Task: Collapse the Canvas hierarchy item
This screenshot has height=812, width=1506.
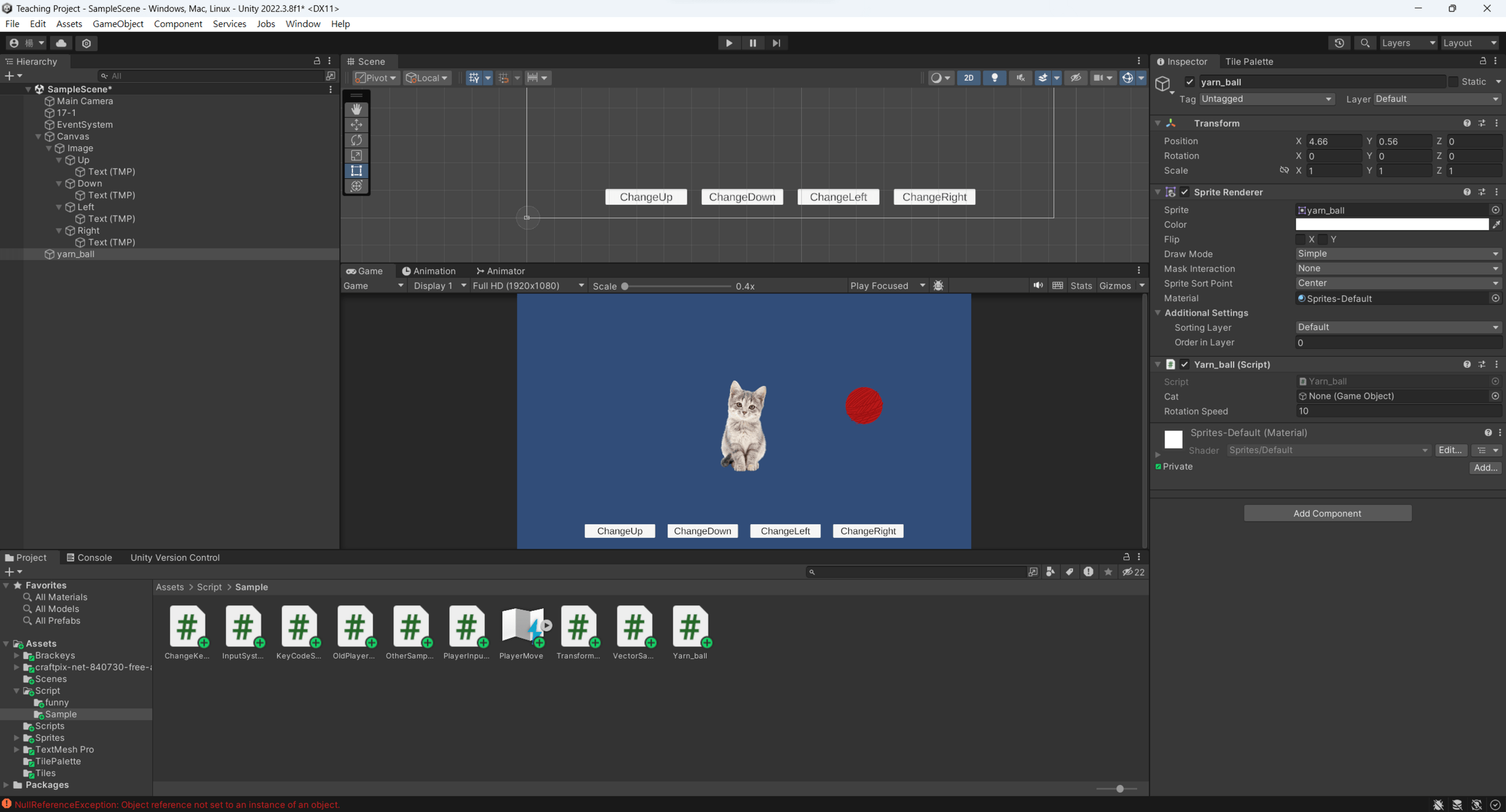Action: tap(39, 137)
